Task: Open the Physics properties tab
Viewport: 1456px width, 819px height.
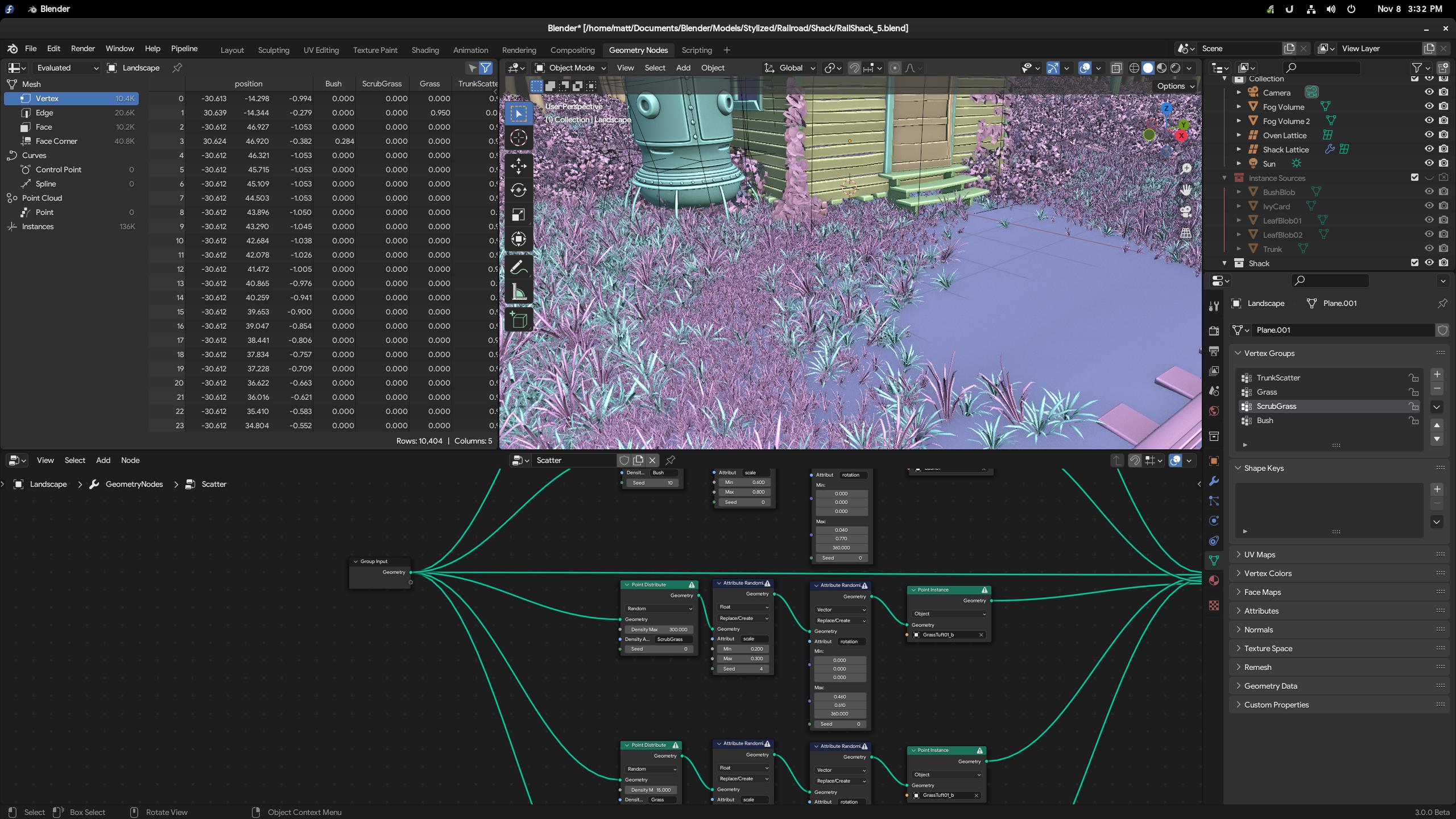Action: pyautogui.click(x=1214, y=520)
